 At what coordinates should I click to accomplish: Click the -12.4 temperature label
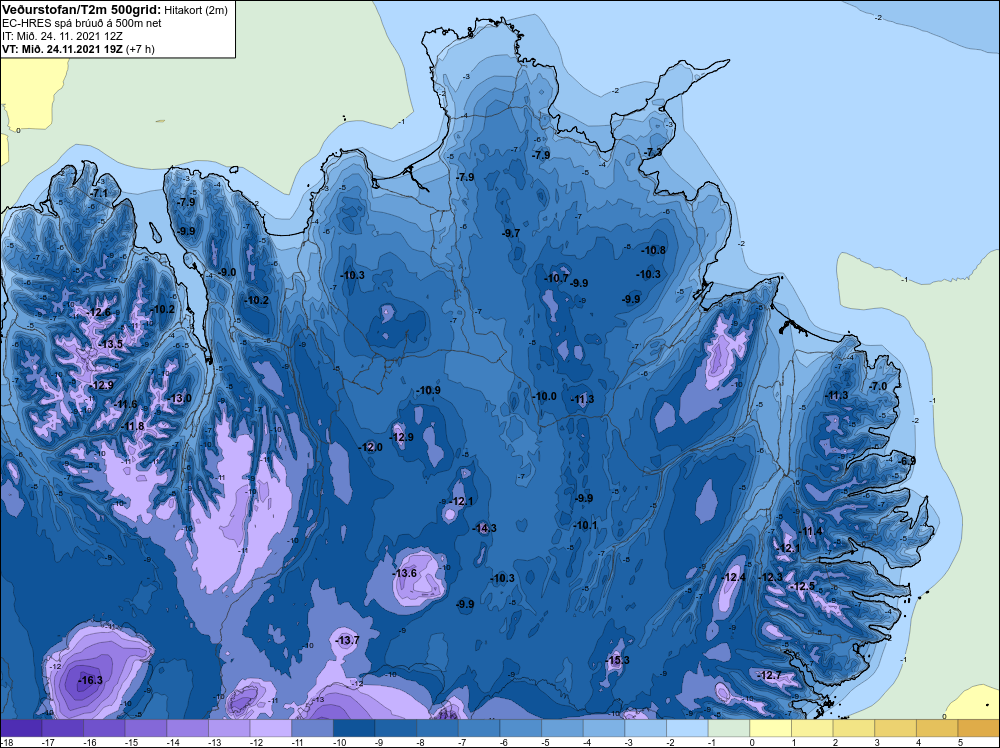click(x=733, y=577)
